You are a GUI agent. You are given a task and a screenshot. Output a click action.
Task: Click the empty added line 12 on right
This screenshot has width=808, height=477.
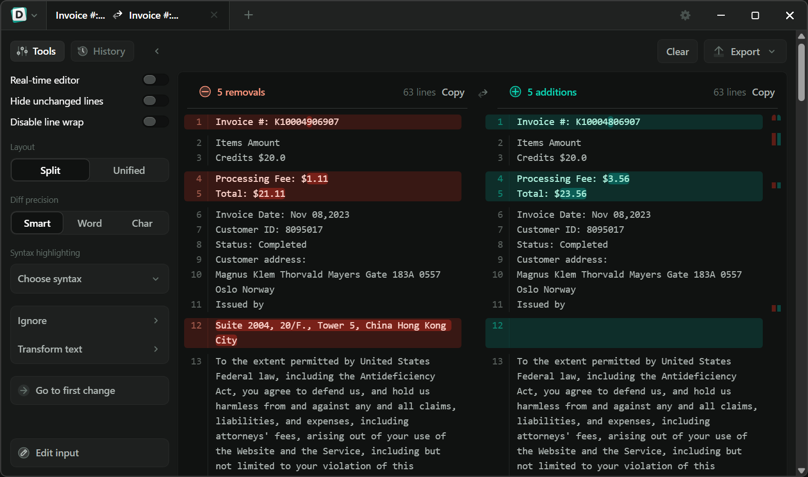pos(624,333)
